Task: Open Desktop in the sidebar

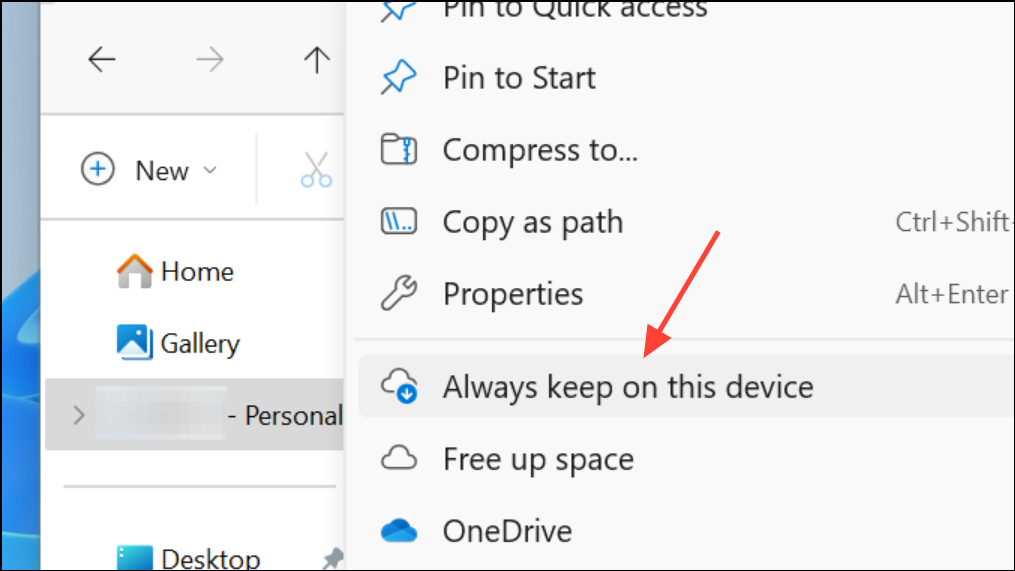Action: [x=188, y=557]
